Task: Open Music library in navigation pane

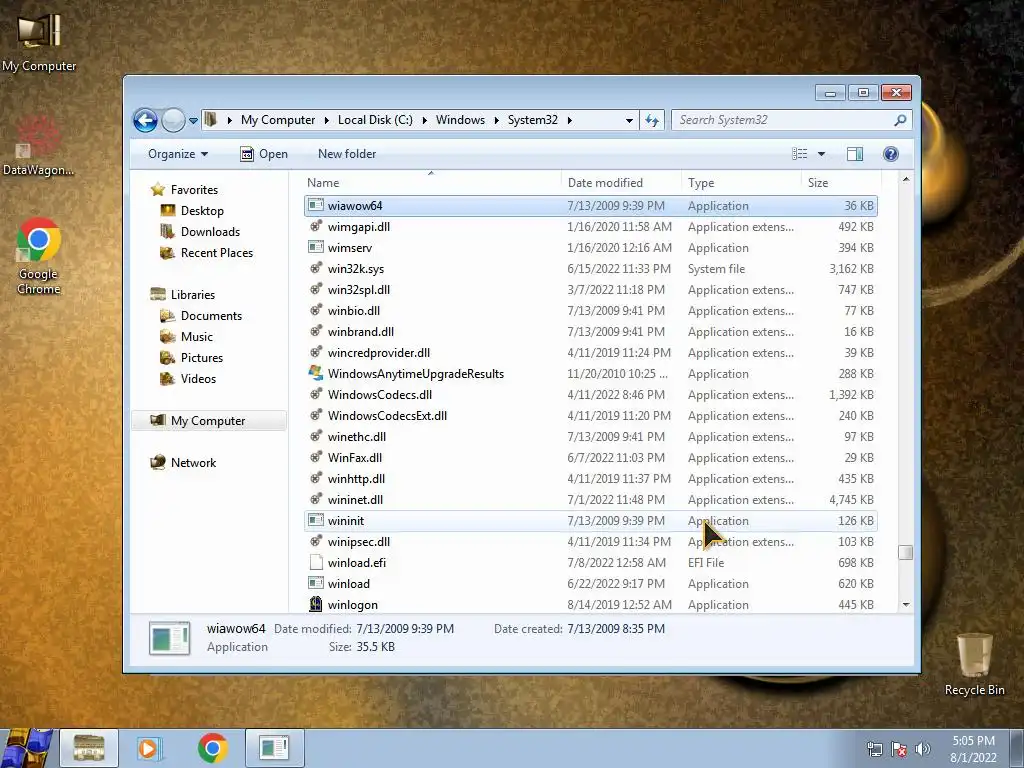Action: [187, 337]
